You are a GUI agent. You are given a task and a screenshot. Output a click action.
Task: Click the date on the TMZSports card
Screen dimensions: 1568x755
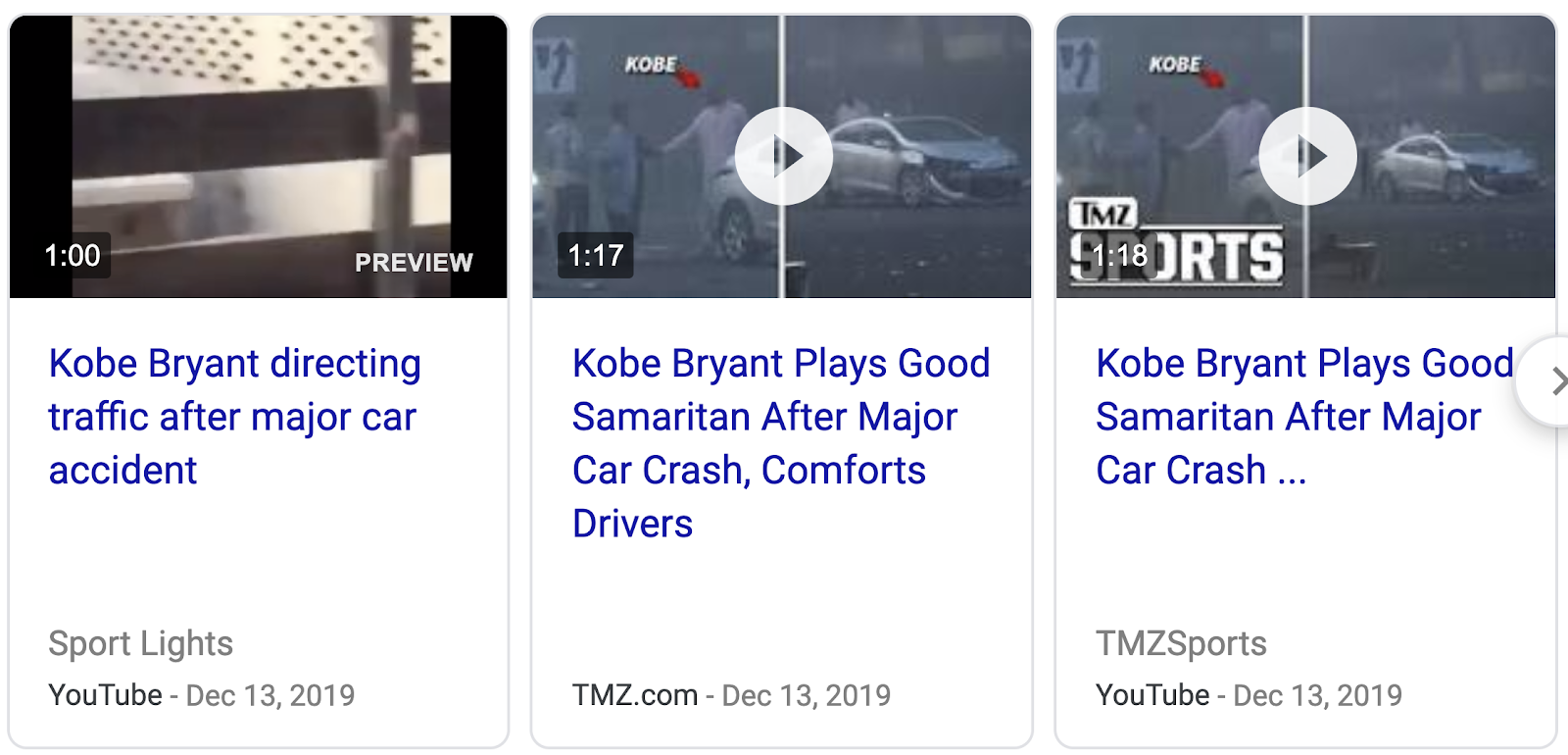point(1317,695)
